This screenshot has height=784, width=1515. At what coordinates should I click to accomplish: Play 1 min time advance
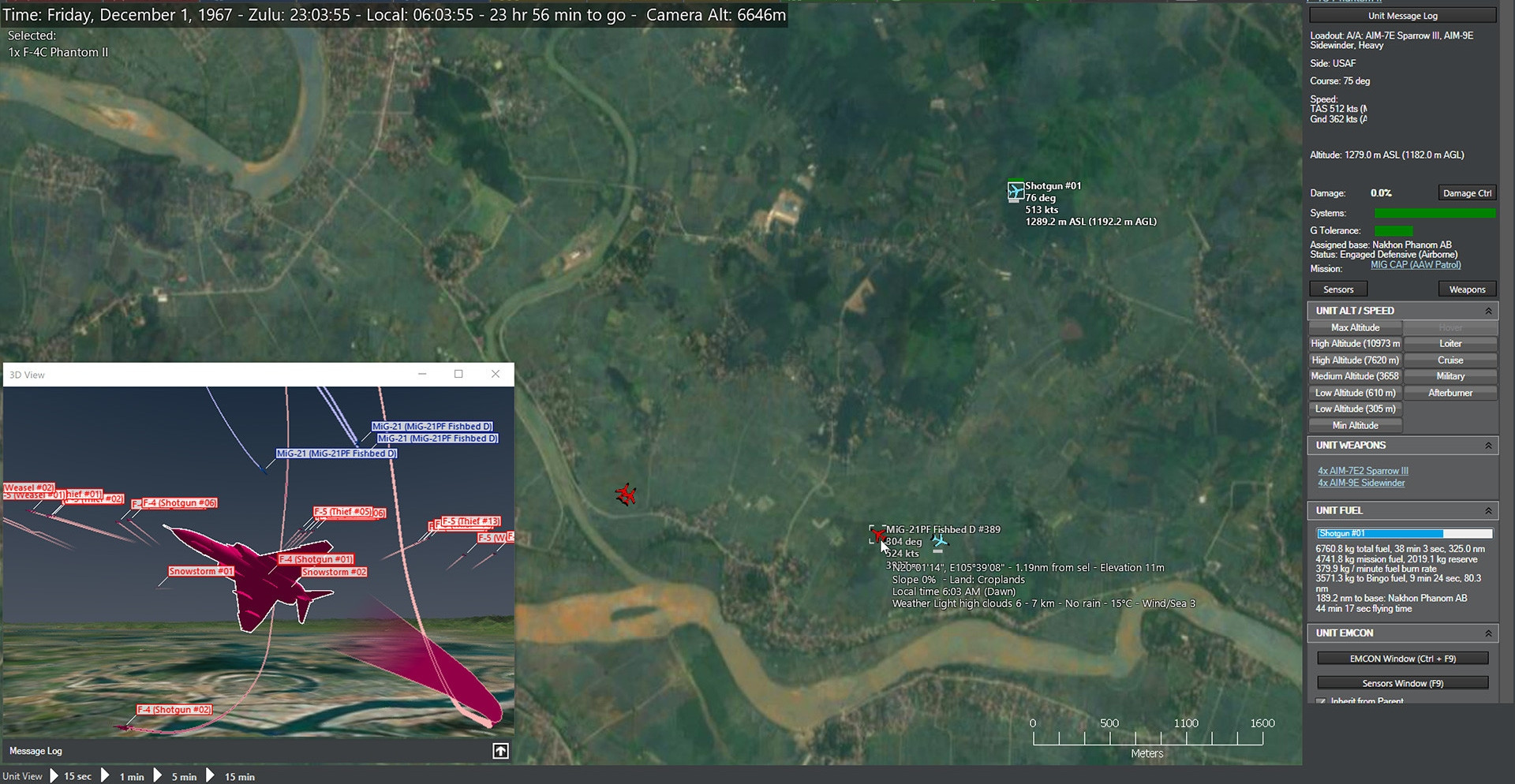point(106,776)
